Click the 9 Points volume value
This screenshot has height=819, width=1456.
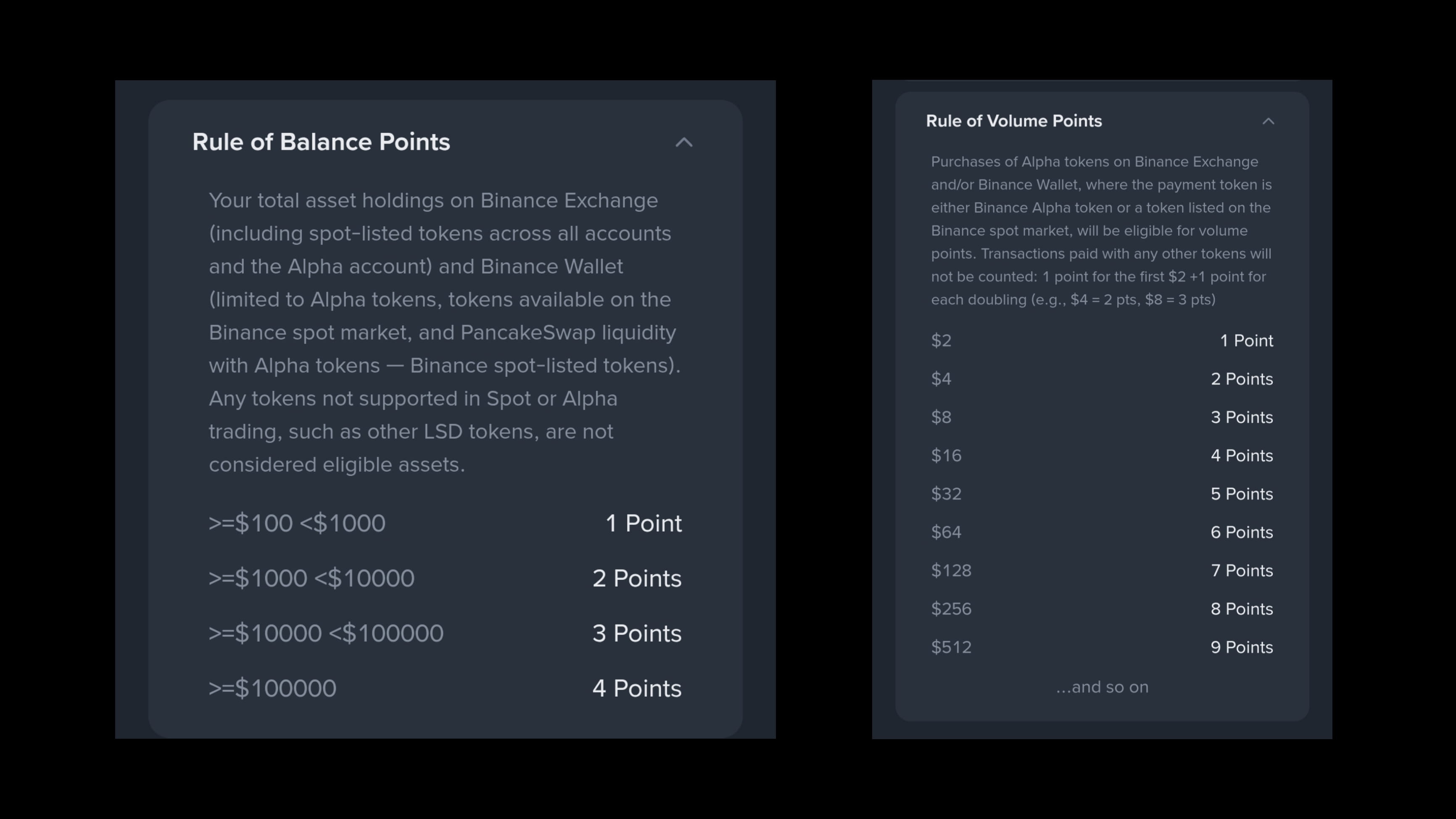pyautogui.click(x=1241, y=648)
